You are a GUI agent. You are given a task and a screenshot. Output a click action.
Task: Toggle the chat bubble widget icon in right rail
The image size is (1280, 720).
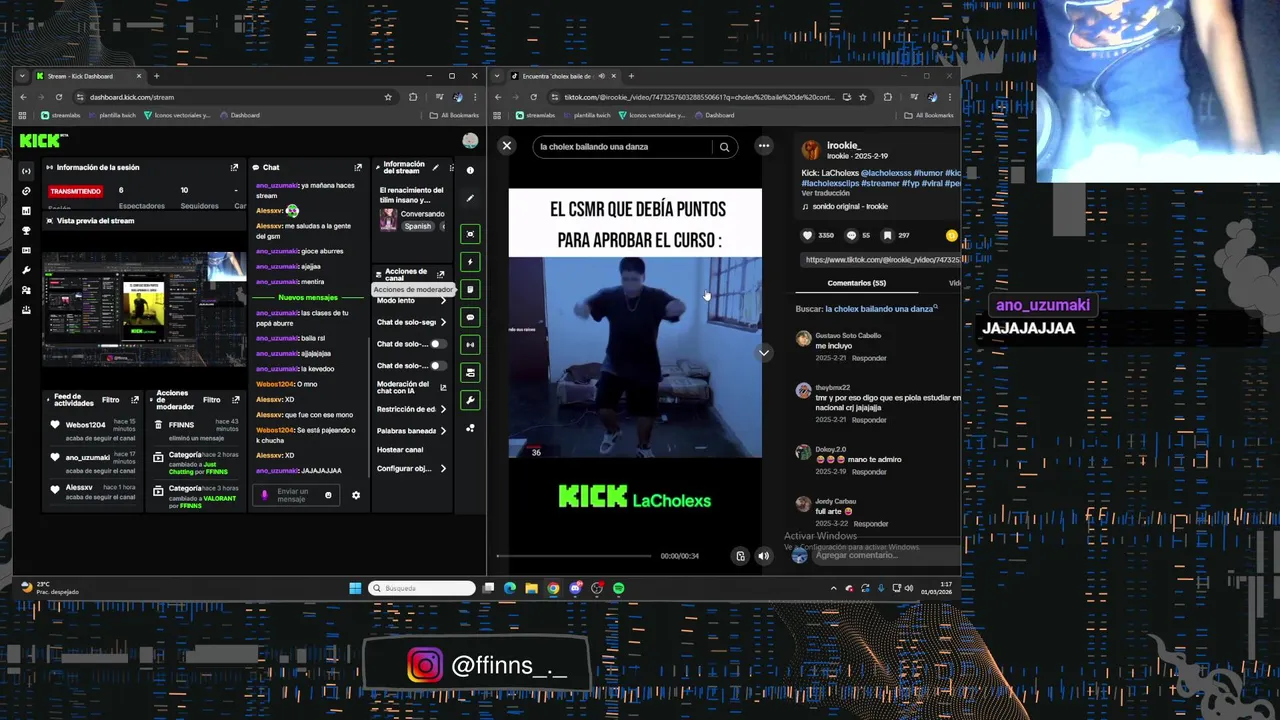tap(470, 317)
